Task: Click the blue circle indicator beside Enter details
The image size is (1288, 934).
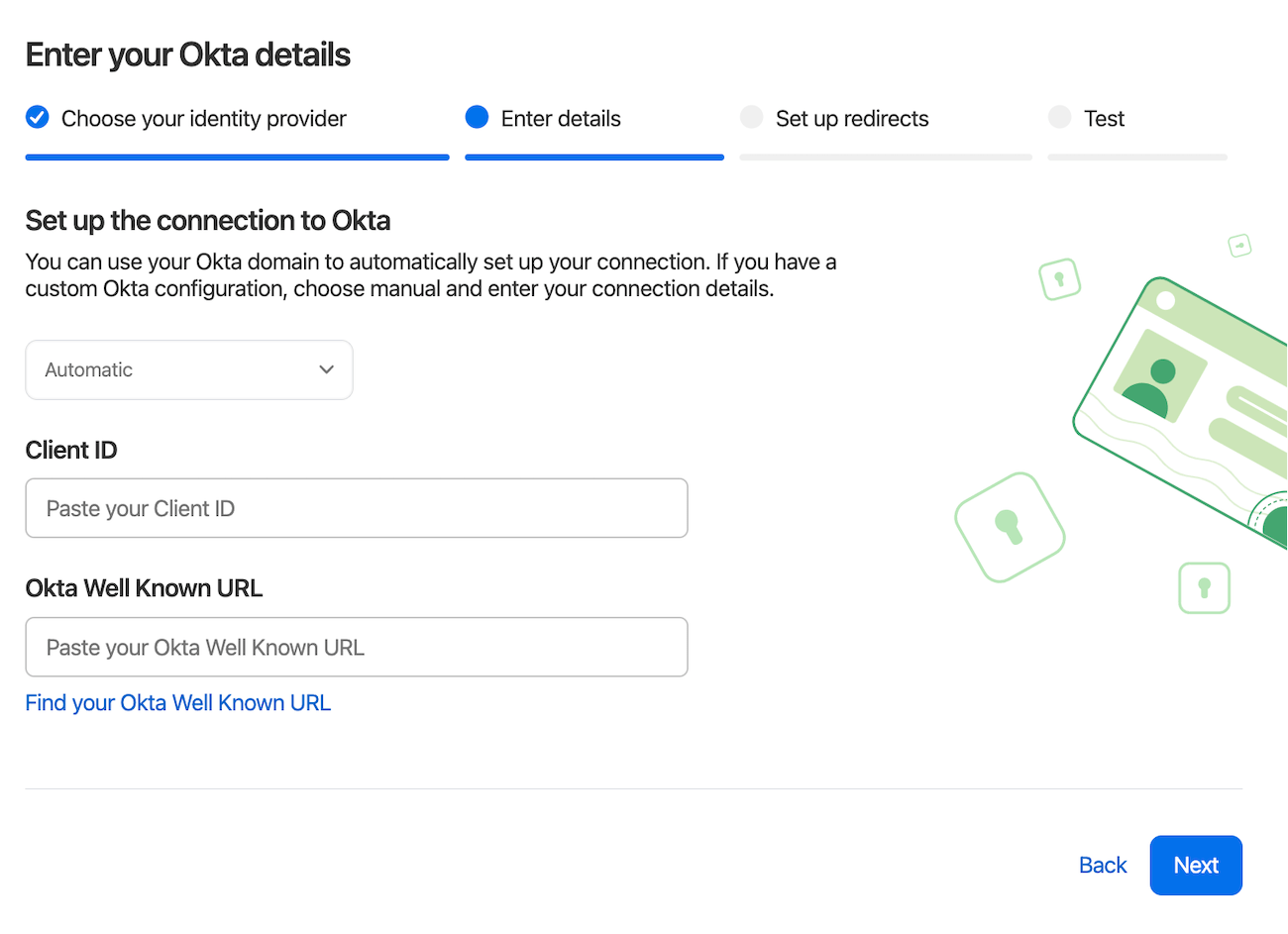Action: pos(477,118)
